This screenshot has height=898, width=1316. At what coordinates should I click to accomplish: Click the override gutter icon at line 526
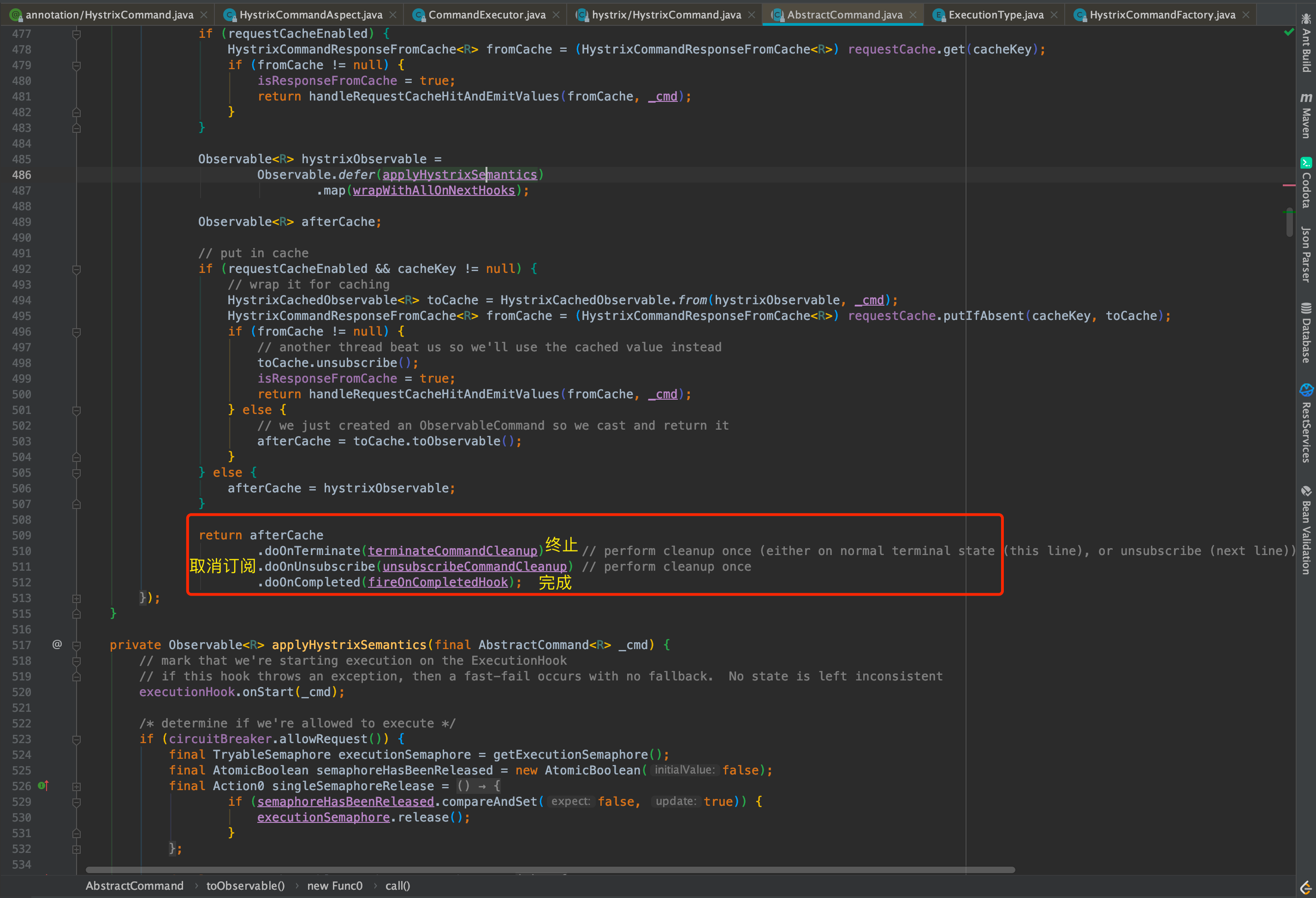tap(43, 786)
